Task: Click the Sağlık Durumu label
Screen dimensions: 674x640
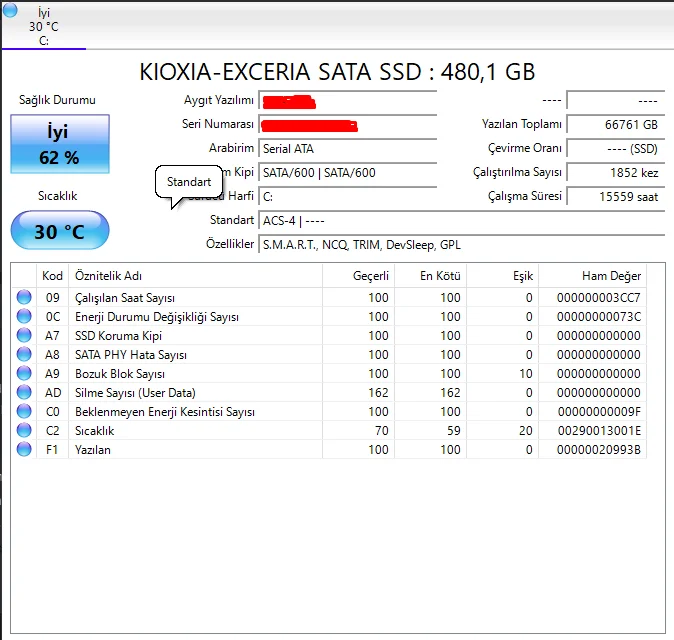Action: pyautogui.click(x=57, y=100)
